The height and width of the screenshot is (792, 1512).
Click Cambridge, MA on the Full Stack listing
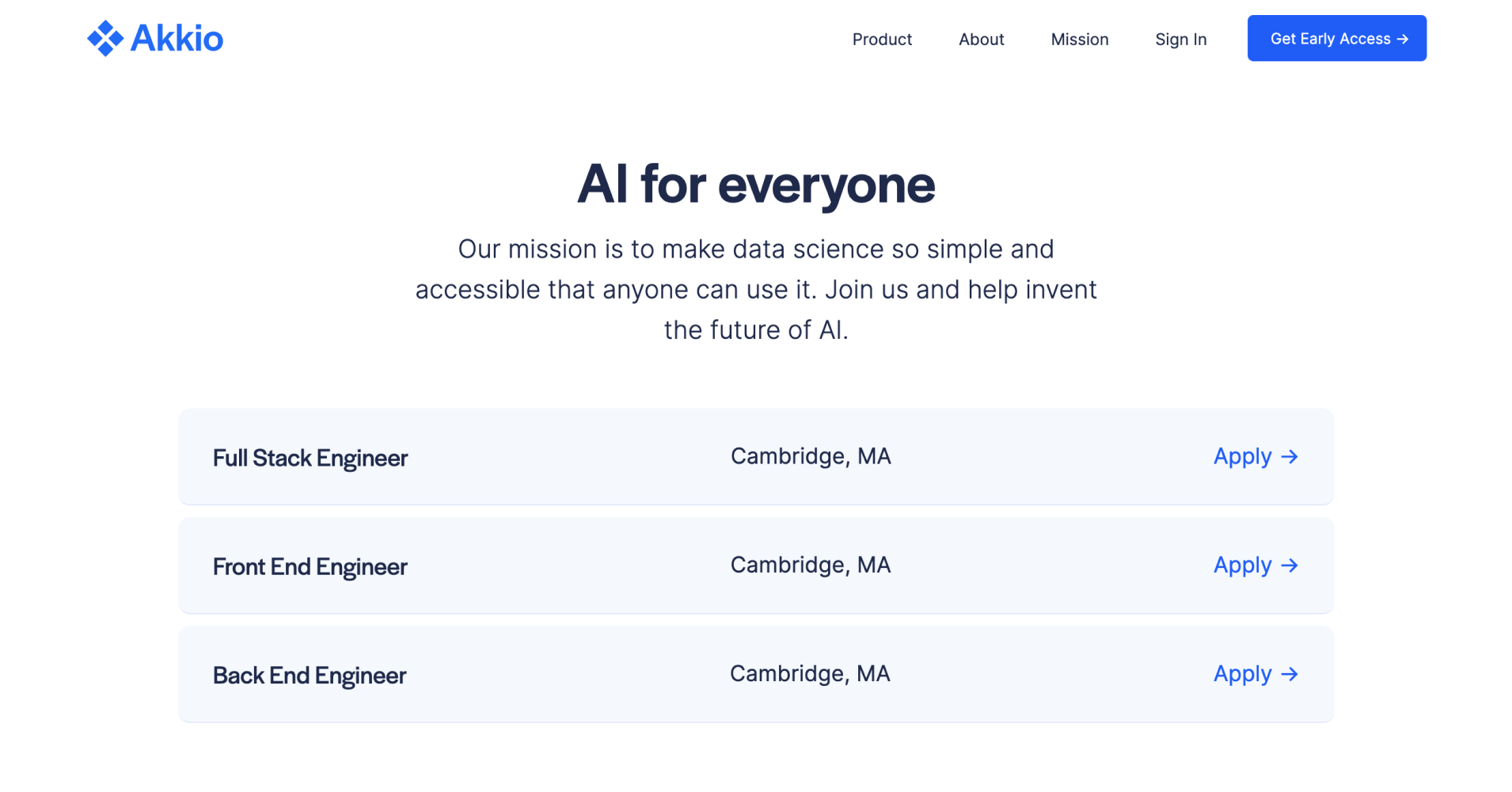[810, 455]
